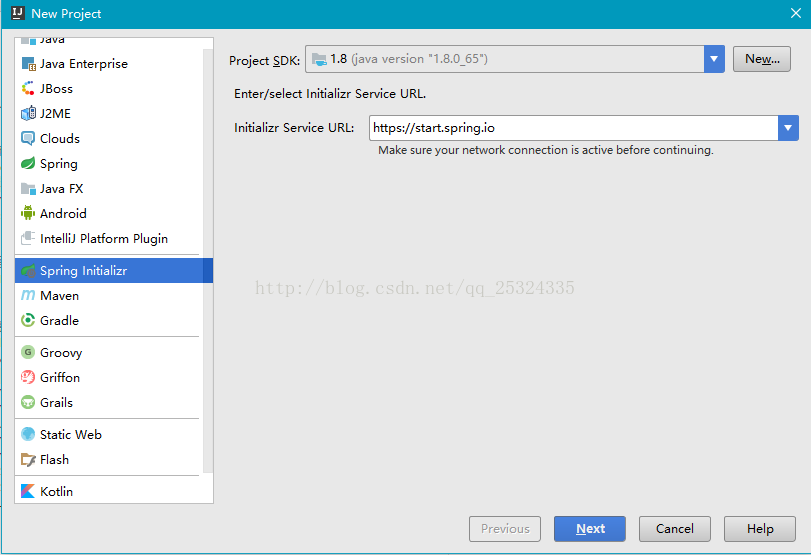This screenshot has height=555, width=811.
Task: Select Java Enterprise project type
Action: coord(109,64)
